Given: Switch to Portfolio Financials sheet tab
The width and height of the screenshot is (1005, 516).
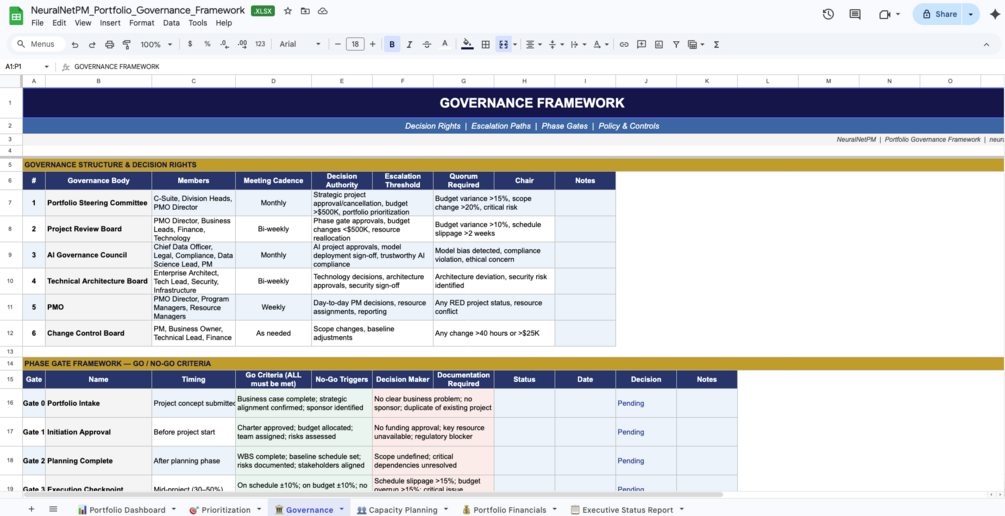Looking at the screenshot, I should pyautogui.click(x=510, y=510).
